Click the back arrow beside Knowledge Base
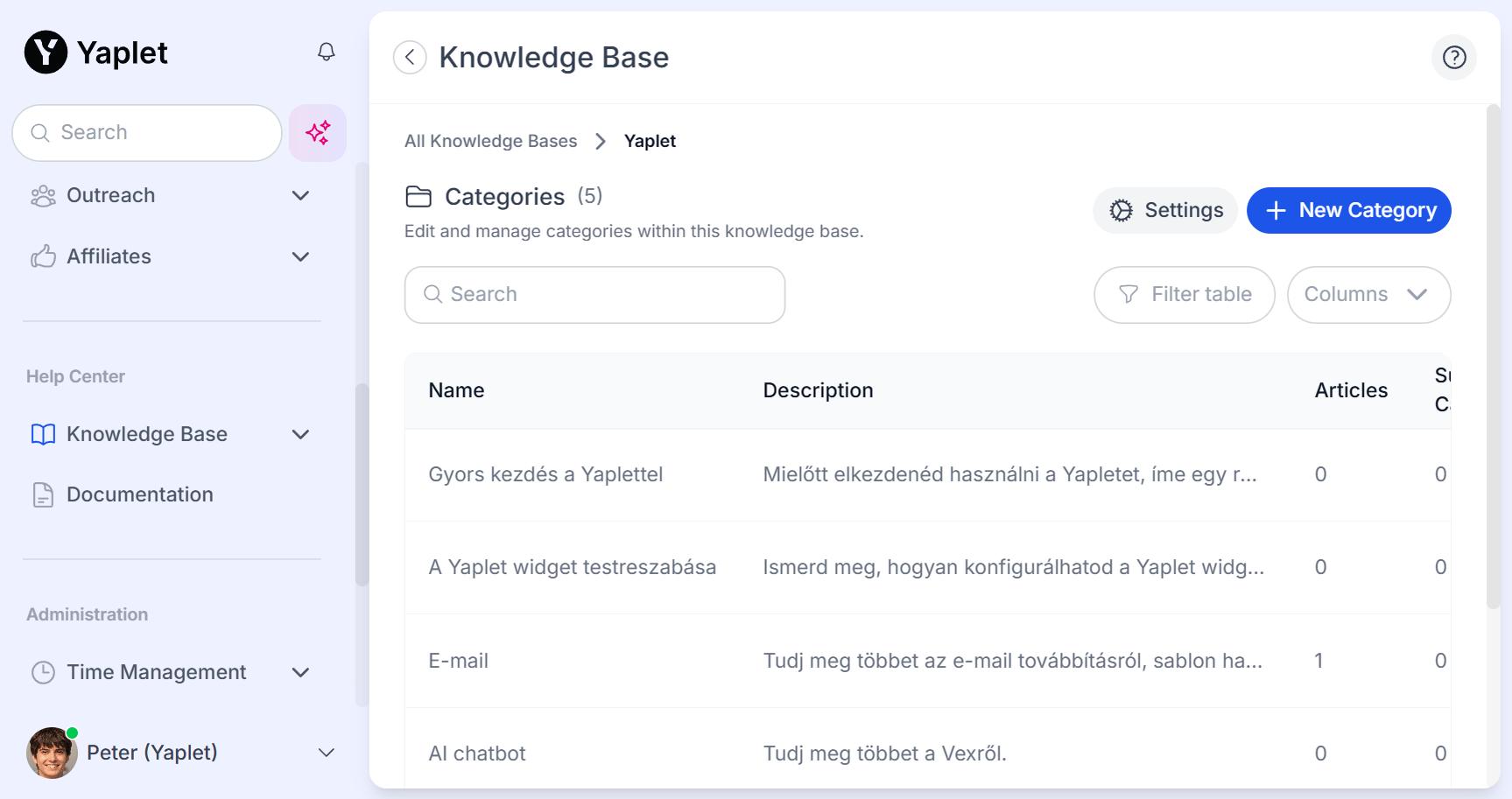This screenshot has width=1512, height=799. (x=410, y=58)
